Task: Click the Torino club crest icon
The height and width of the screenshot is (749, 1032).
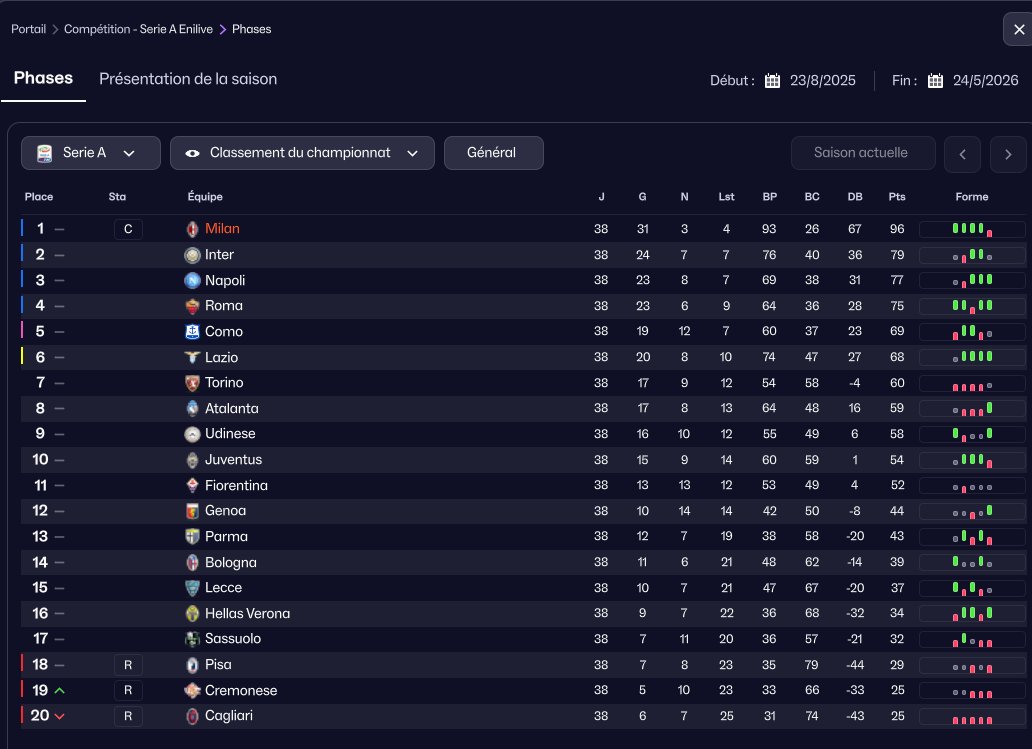Action: (192, 383)
